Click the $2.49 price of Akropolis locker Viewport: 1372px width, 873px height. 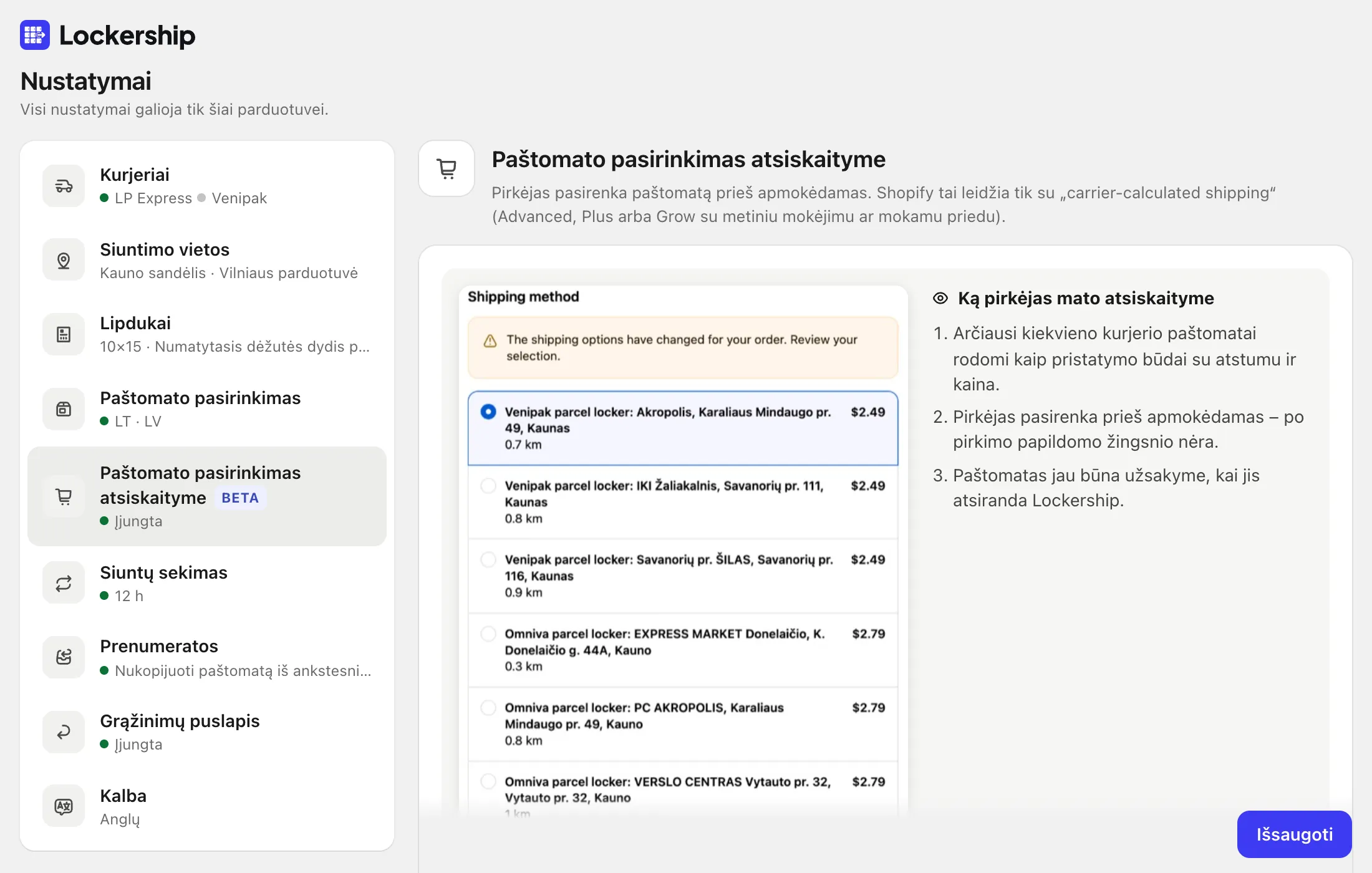pyautogui.click(x=868, y=412)
